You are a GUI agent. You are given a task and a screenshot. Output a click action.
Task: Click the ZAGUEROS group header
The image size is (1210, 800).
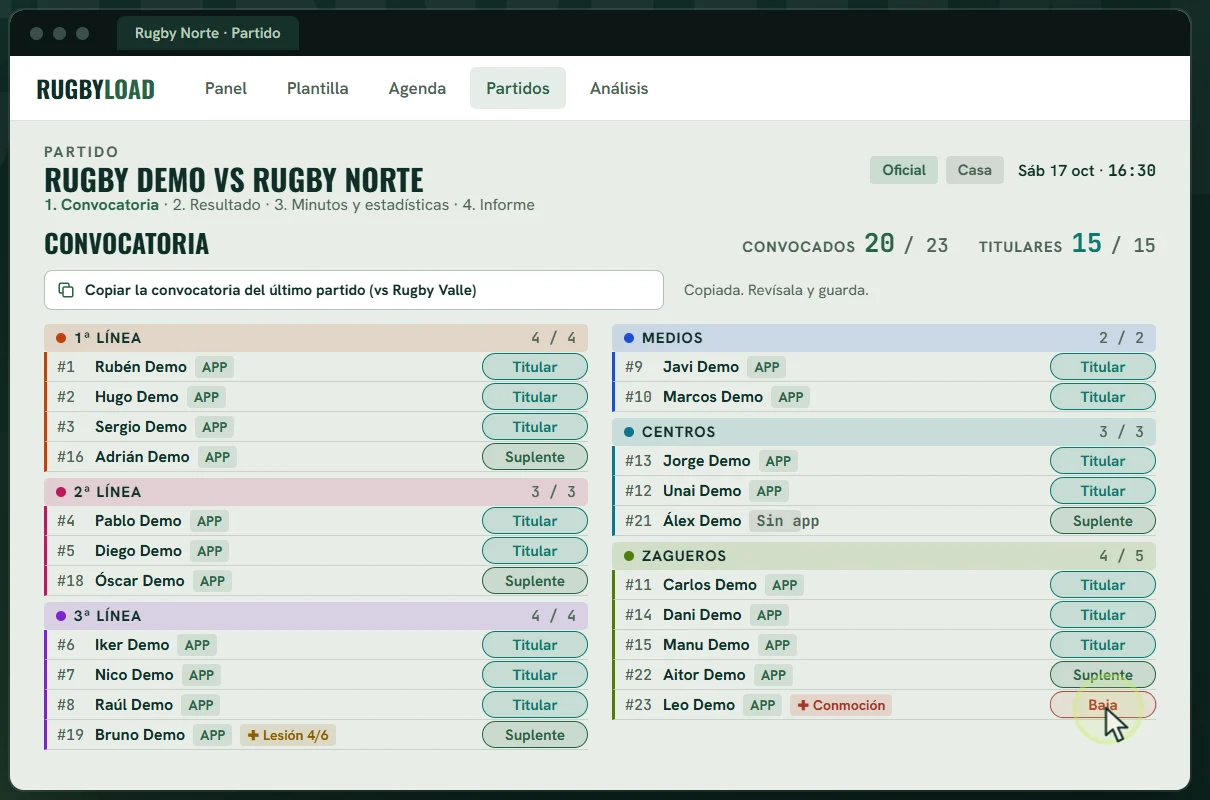(x=884, y=556)
